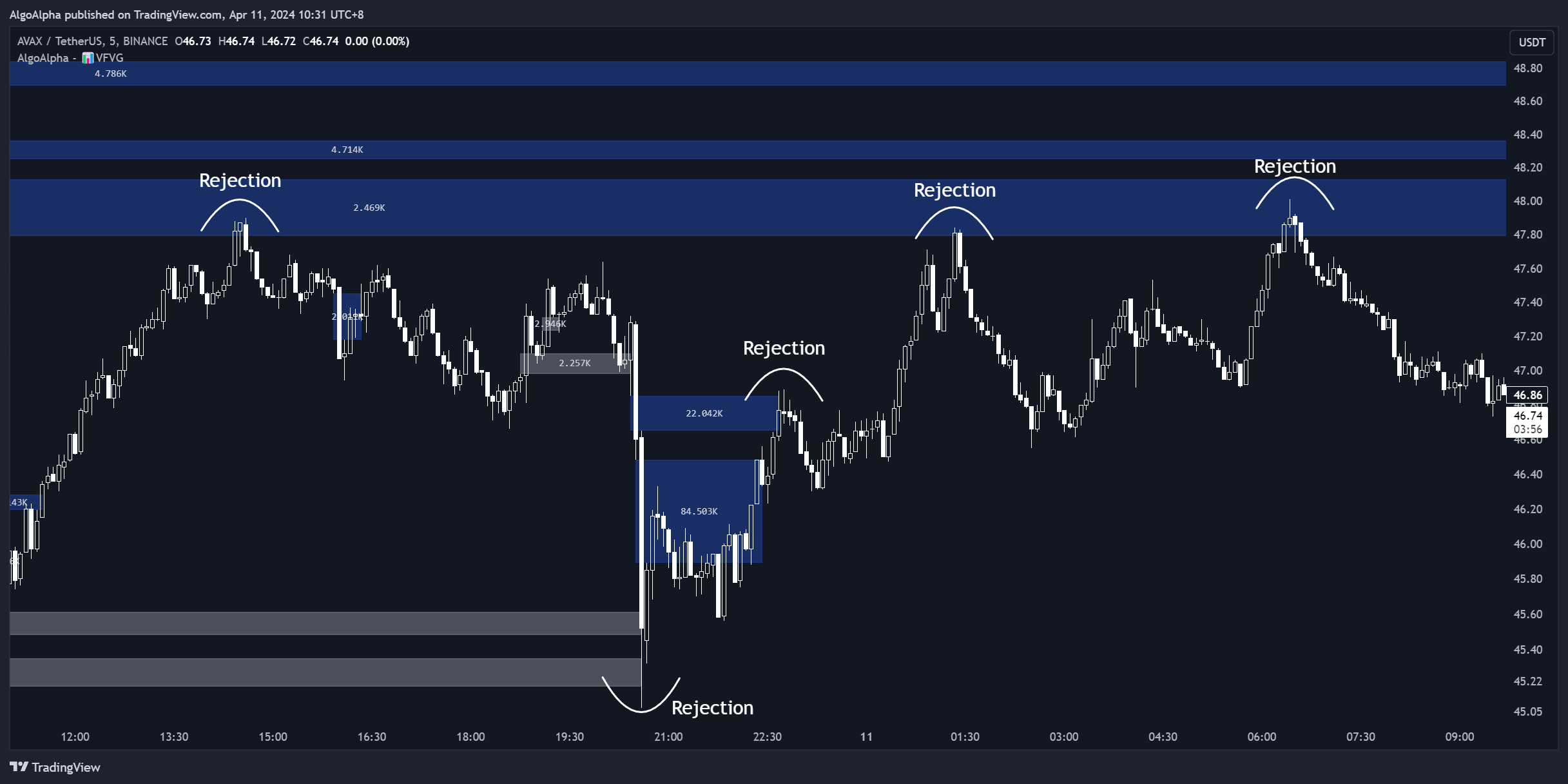
Task: Click the 46.40 price axis label
Action: click(x=1528, y=475)
